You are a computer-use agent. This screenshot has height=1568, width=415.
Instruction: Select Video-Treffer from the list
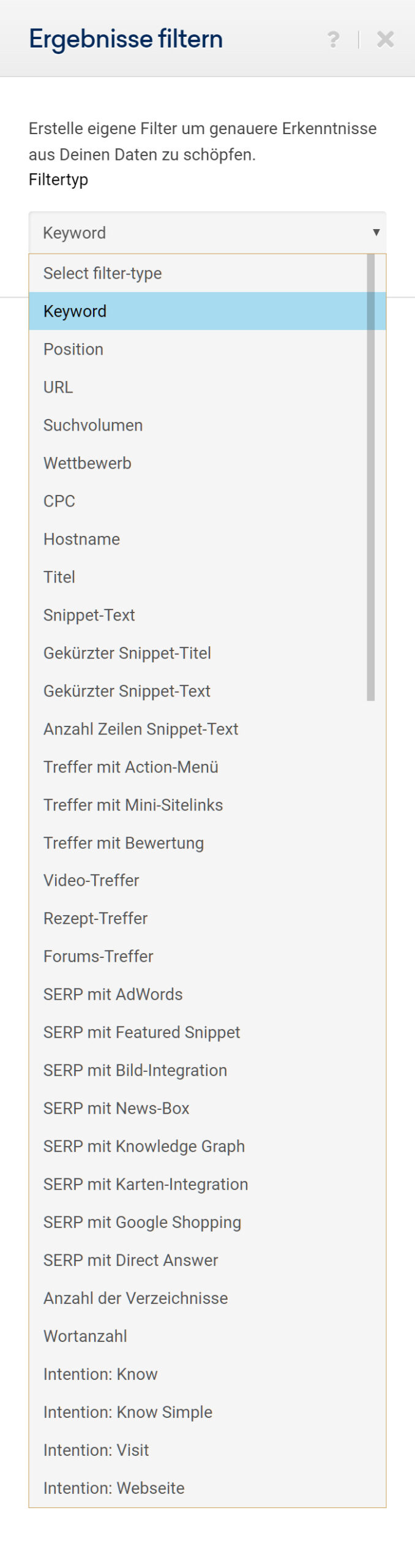[91, 880]
